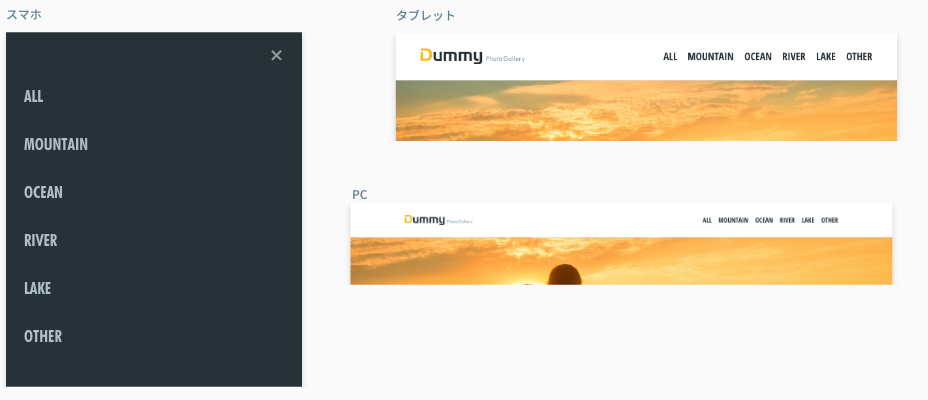Click the Dummy logo in PC header

tap(424, 220)
